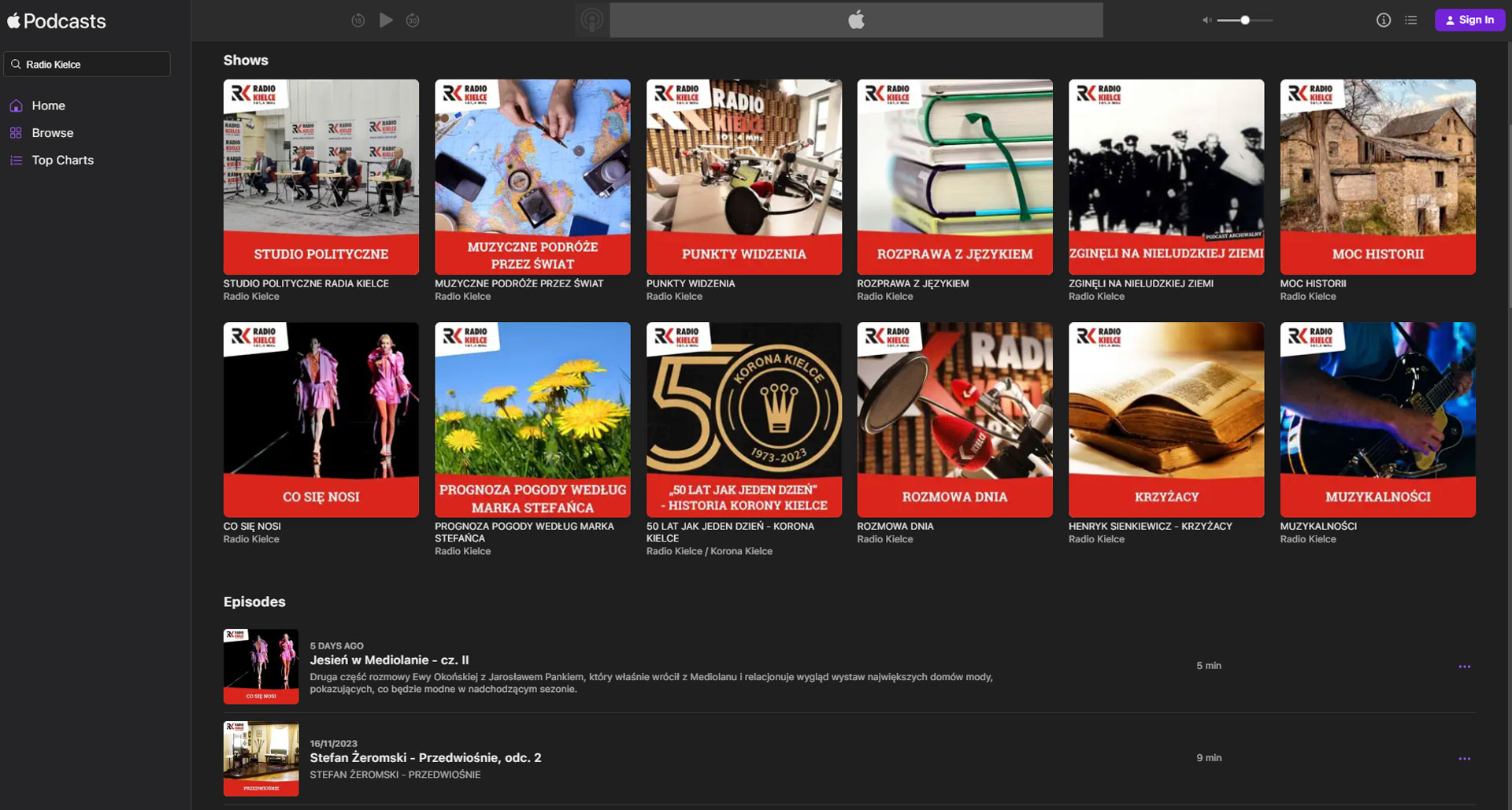Click HENRYK SIENKIEWICZ - KRZYŻACY title link

(x=1151, y=526)
